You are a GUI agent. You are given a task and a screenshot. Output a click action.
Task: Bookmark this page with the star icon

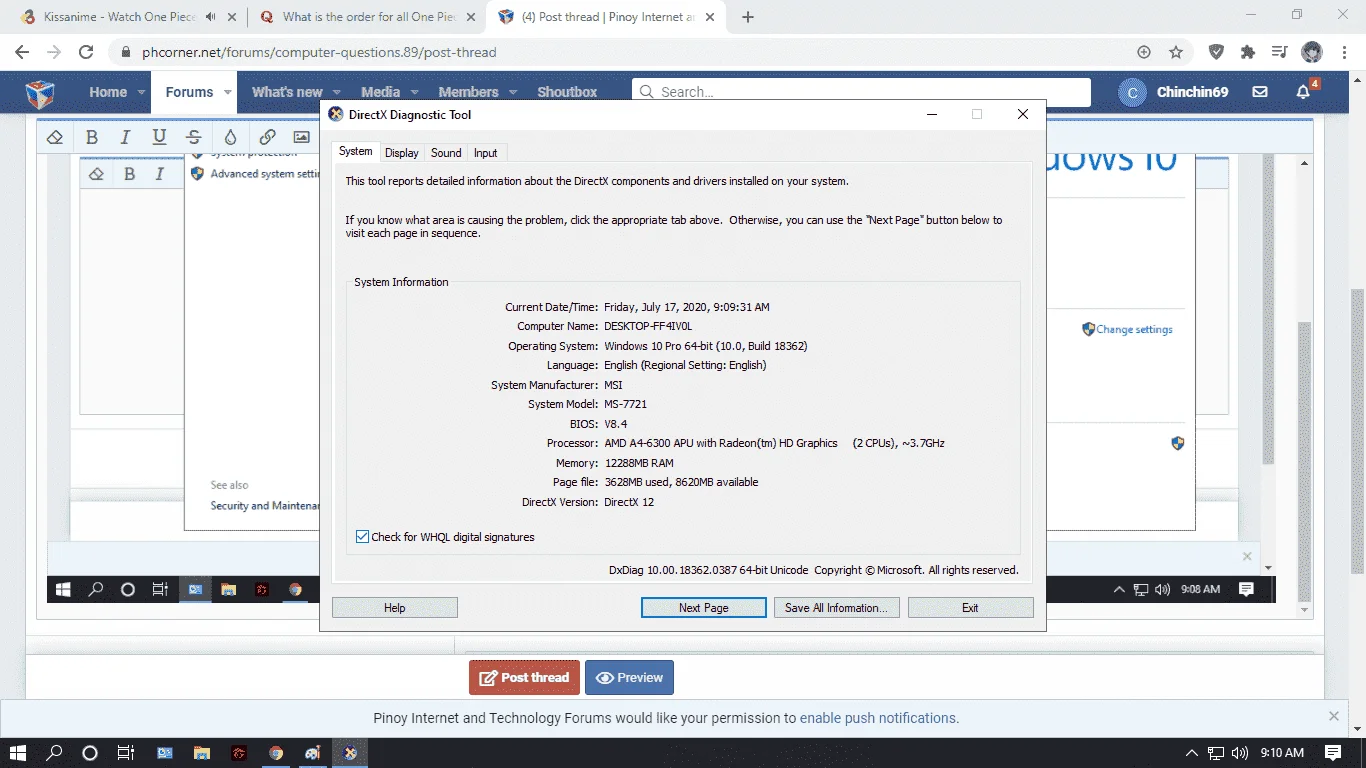pos(1176,52)
